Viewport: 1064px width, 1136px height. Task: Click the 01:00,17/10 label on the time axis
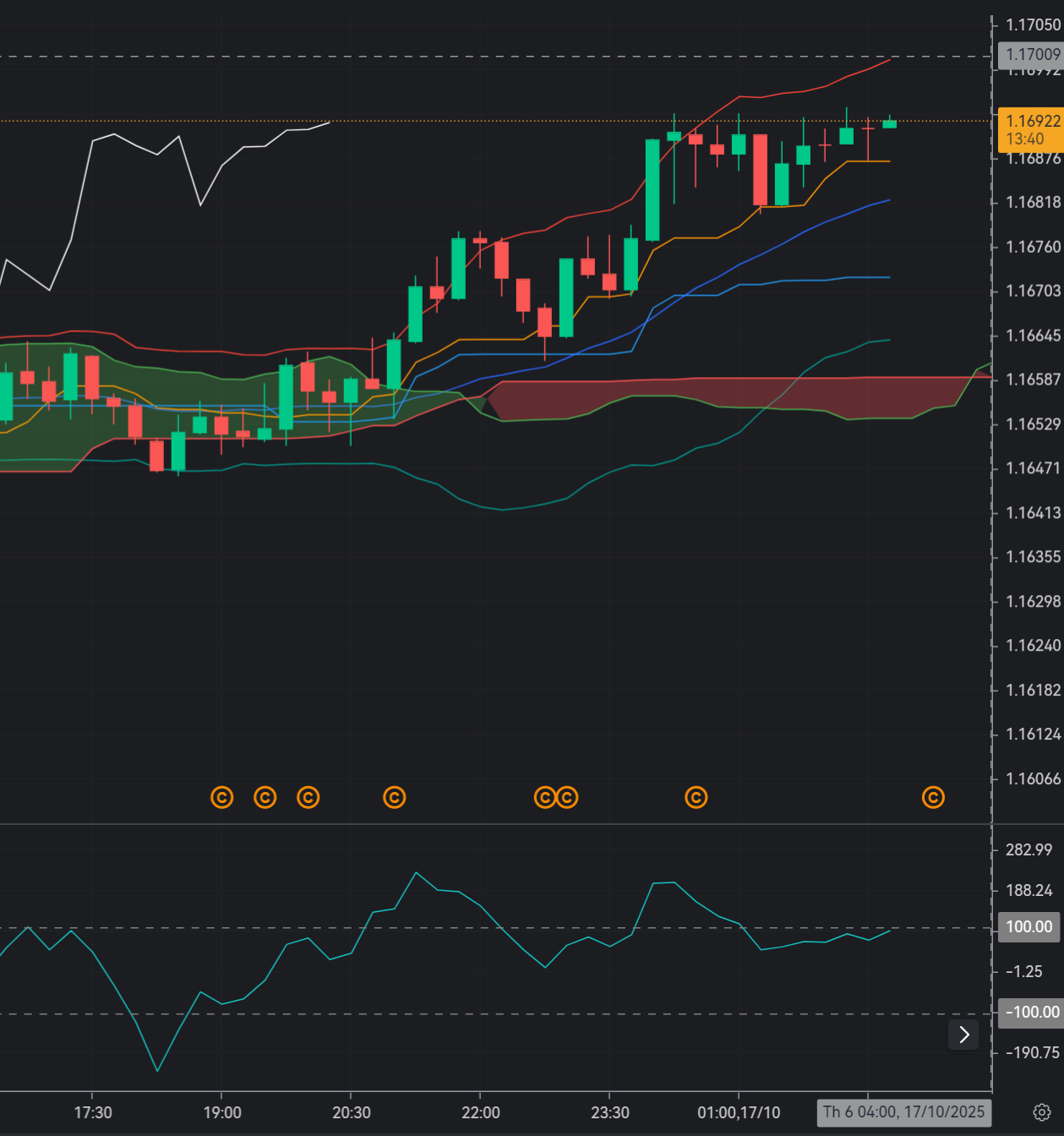[739, 1112]
